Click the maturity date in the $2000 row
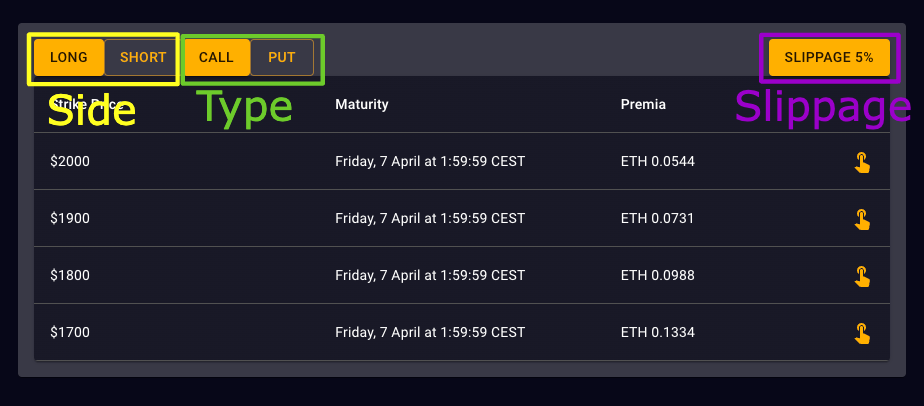The width and height of the screenshot is (924, 406). click(x=430, y=161)
